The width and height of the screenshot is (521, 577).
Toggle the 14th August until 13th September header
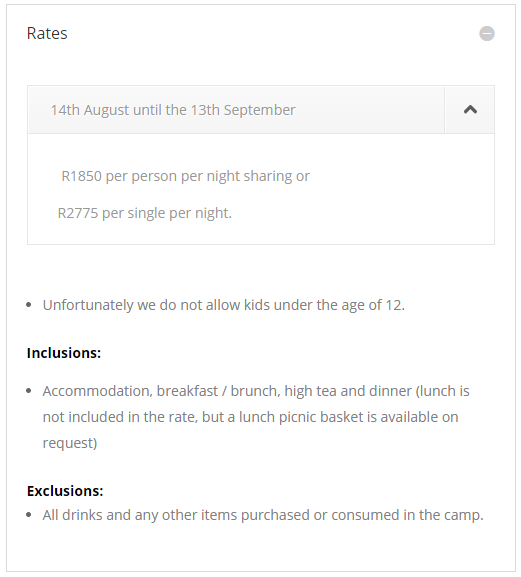[236, 110]
